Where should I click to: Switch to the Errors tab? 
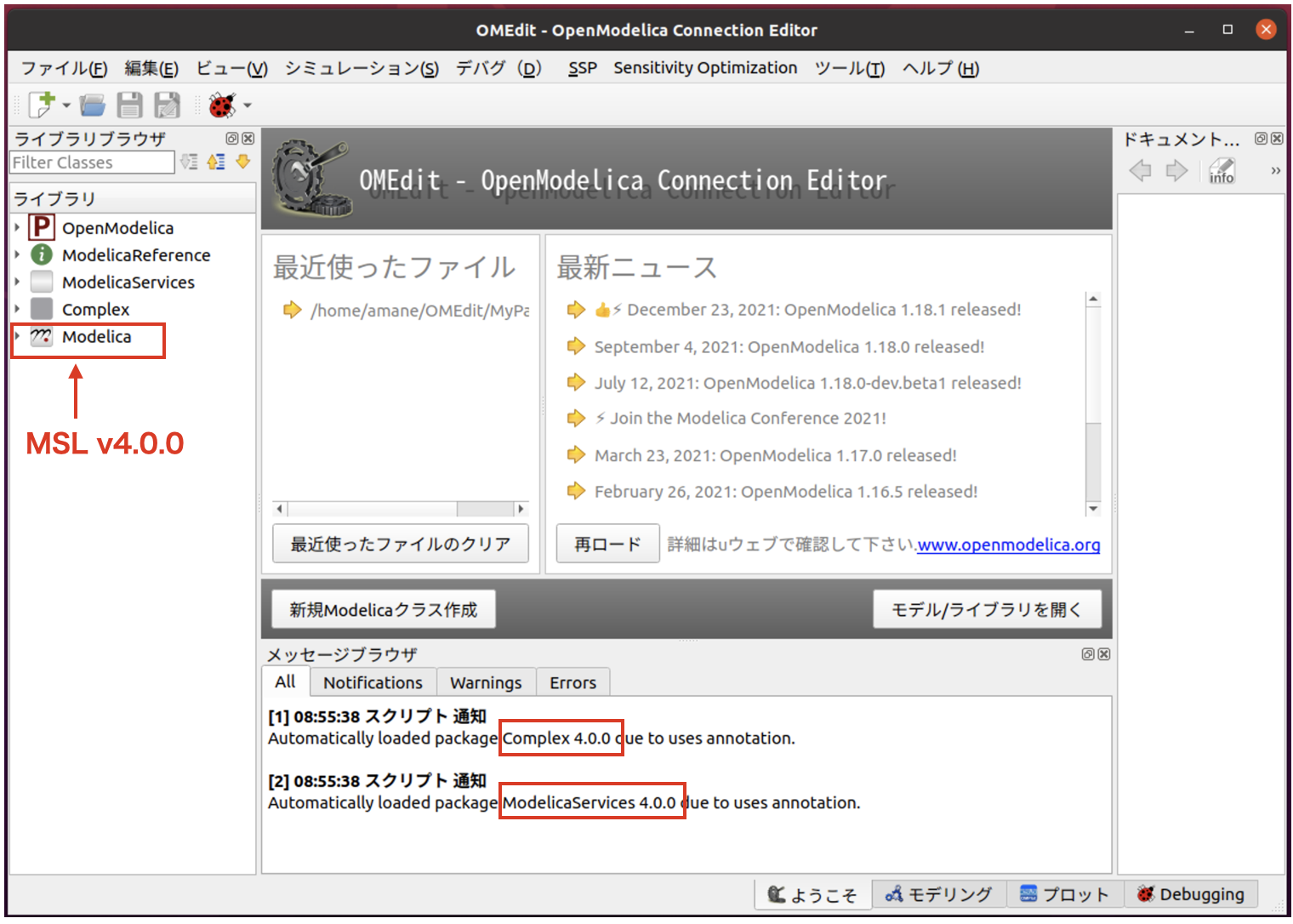point(573,682)
